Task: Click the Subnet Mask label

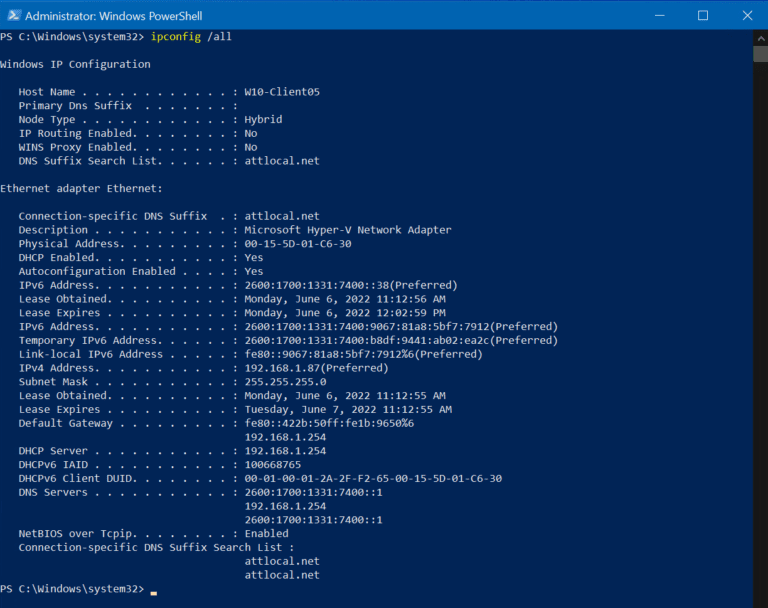Action: pos(53,382)
